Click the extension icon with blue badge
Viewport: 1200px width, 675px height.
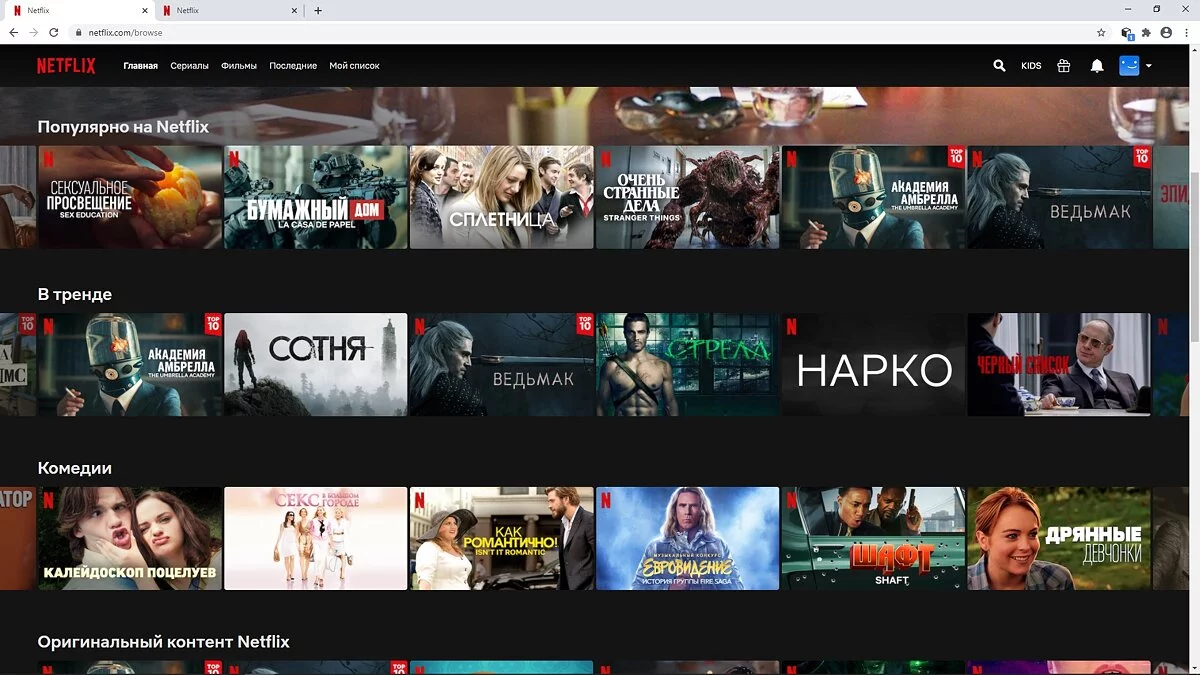[x=1127, y=33]
